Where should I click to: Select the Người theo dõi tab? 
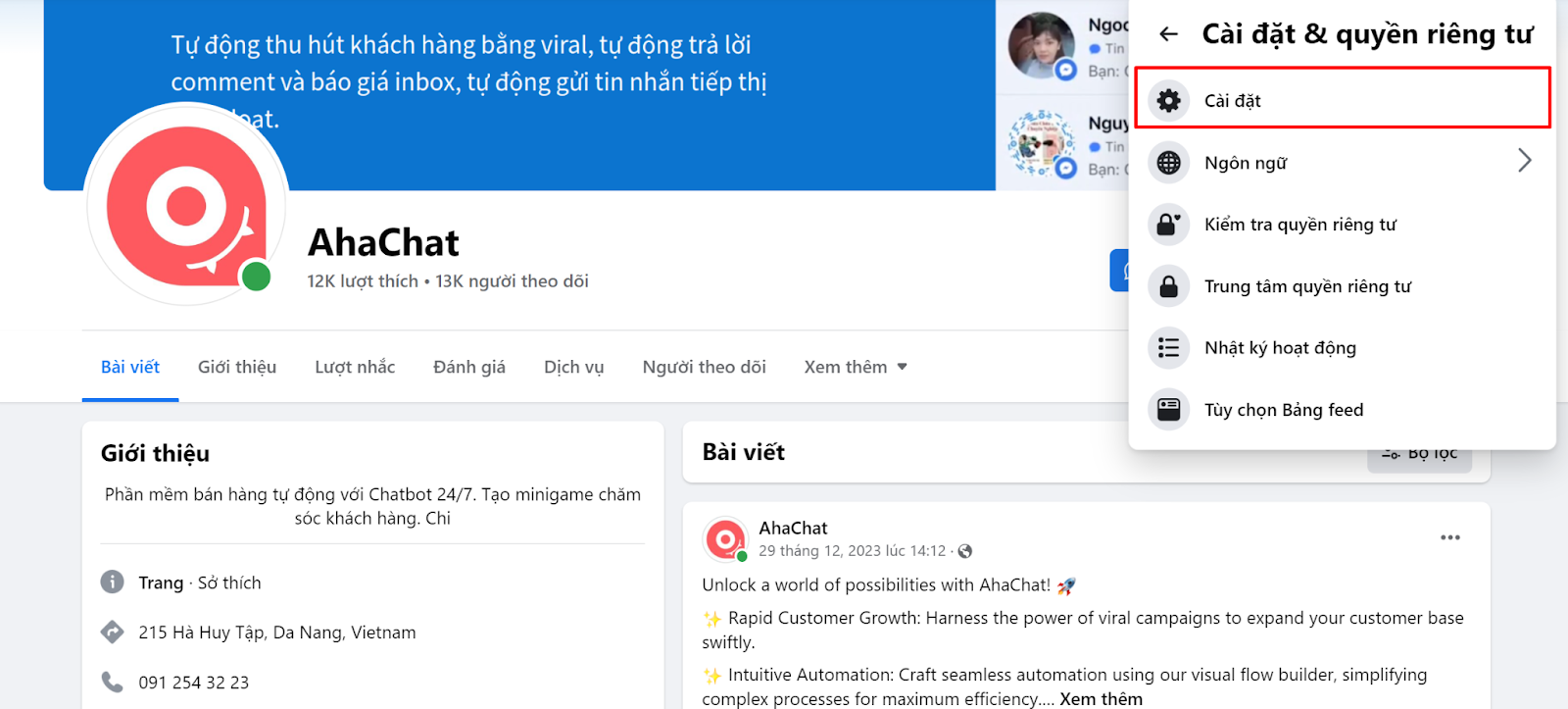[705, 367]
